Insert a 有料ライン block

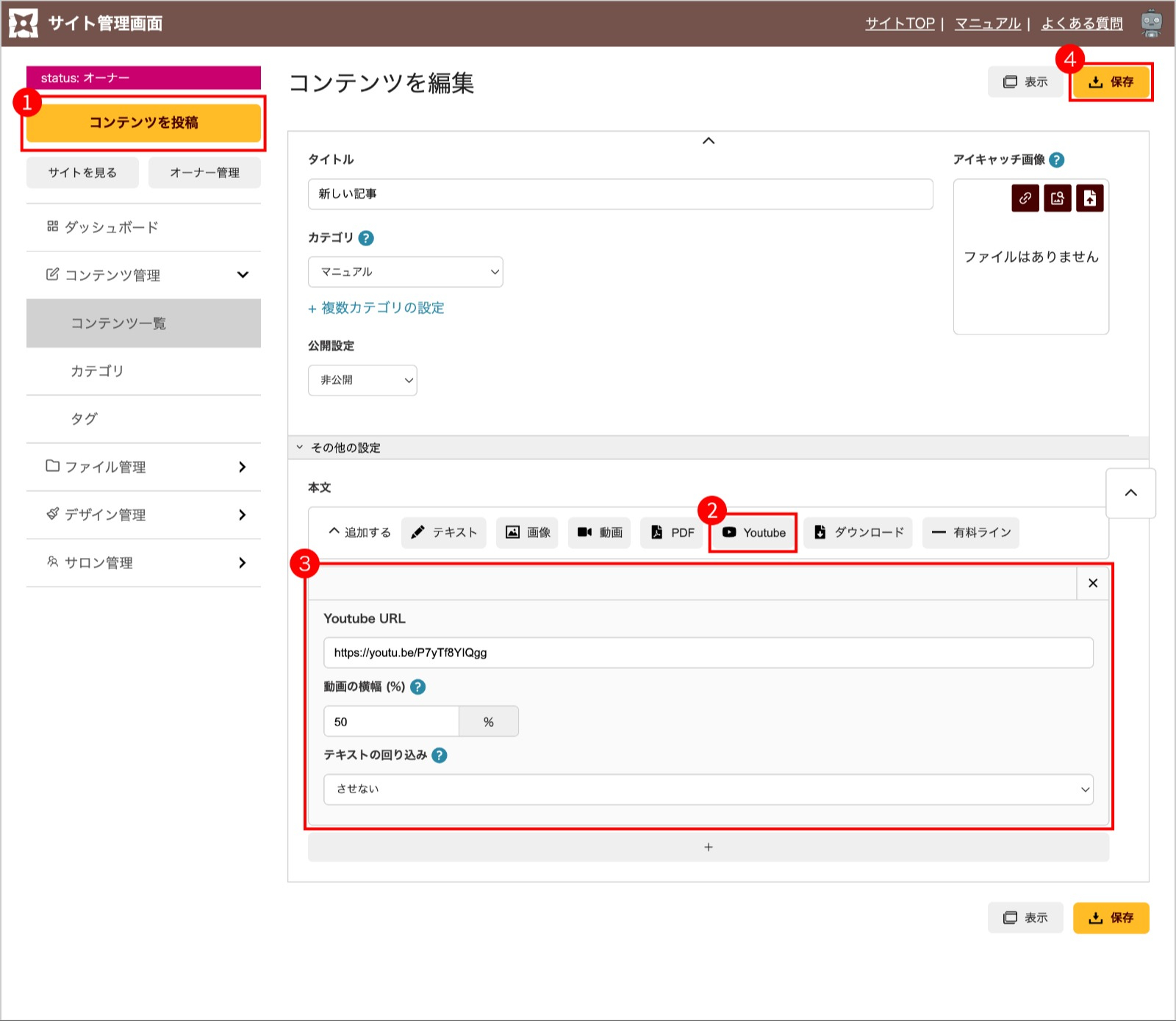(971, 533)
